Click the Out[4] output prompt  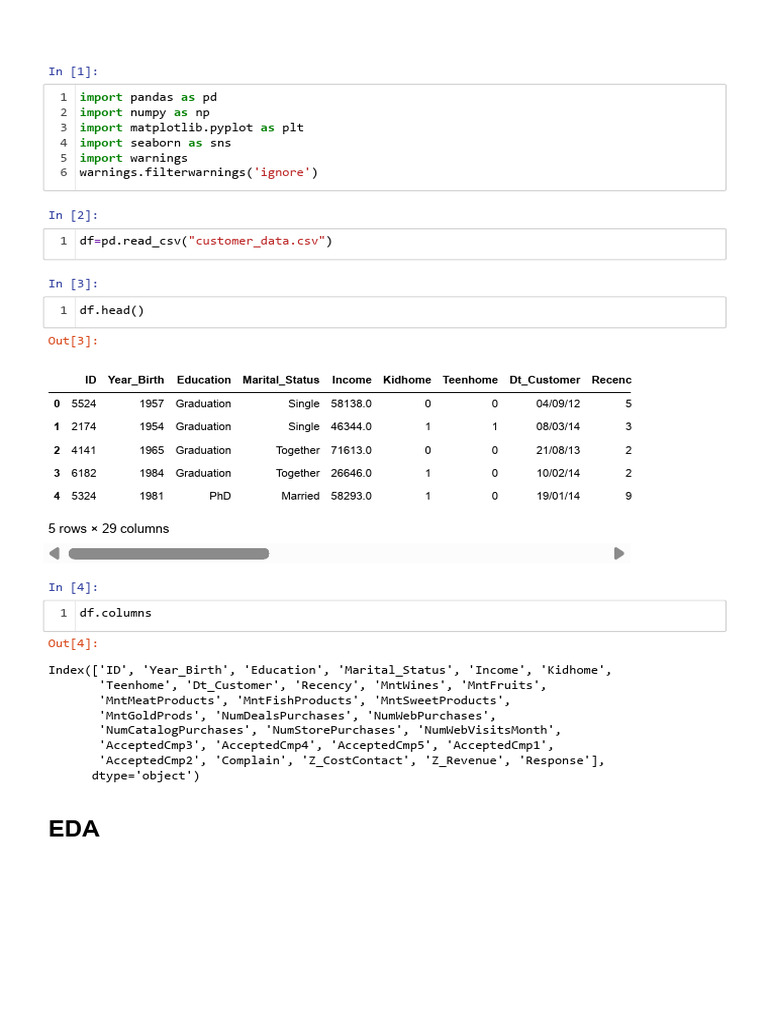click(x=73, y=644)
